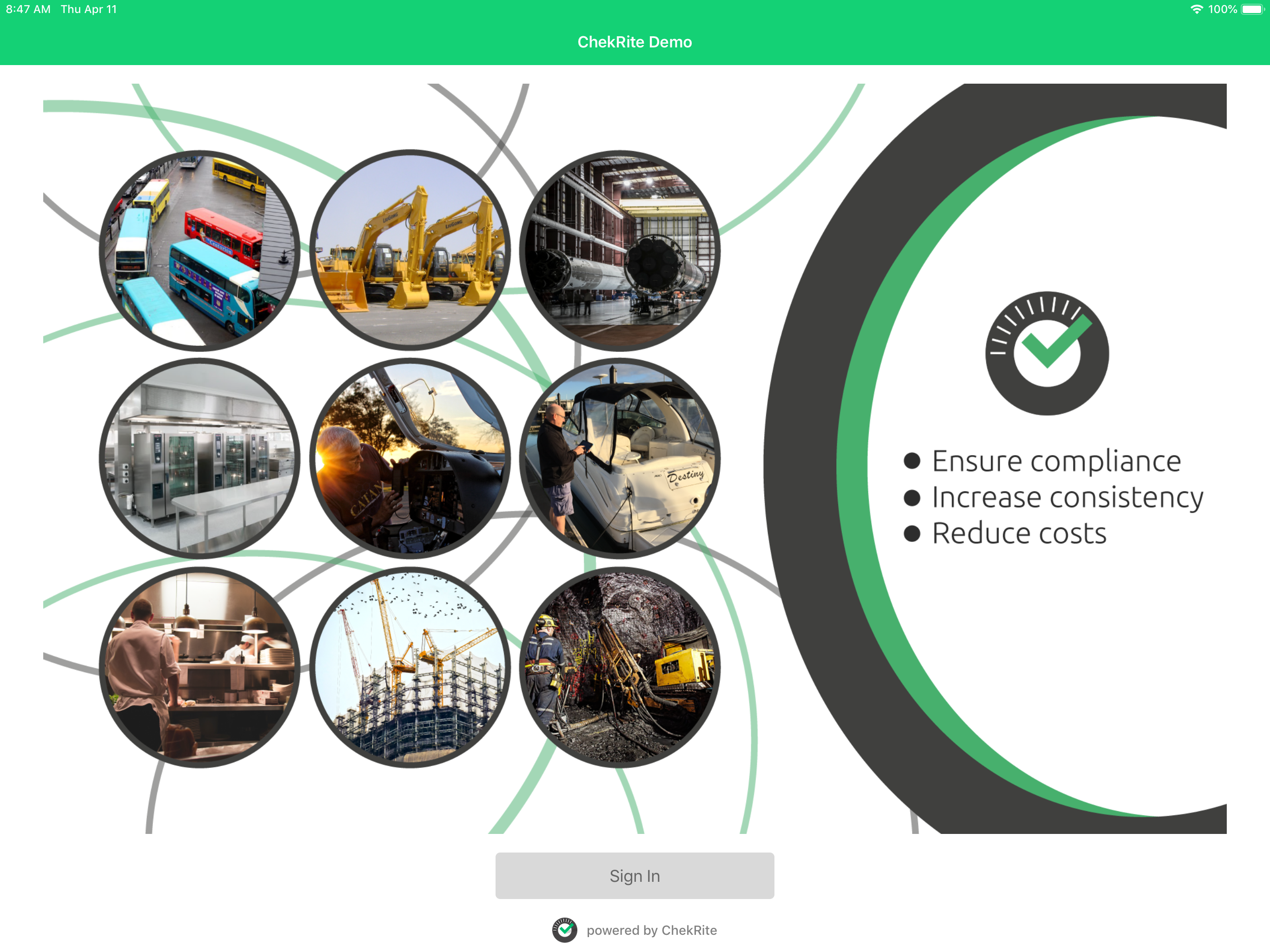This screenshot has width=1270, height=952.
Task: Tap the underground mining drill photo
Action: (620, 667)
